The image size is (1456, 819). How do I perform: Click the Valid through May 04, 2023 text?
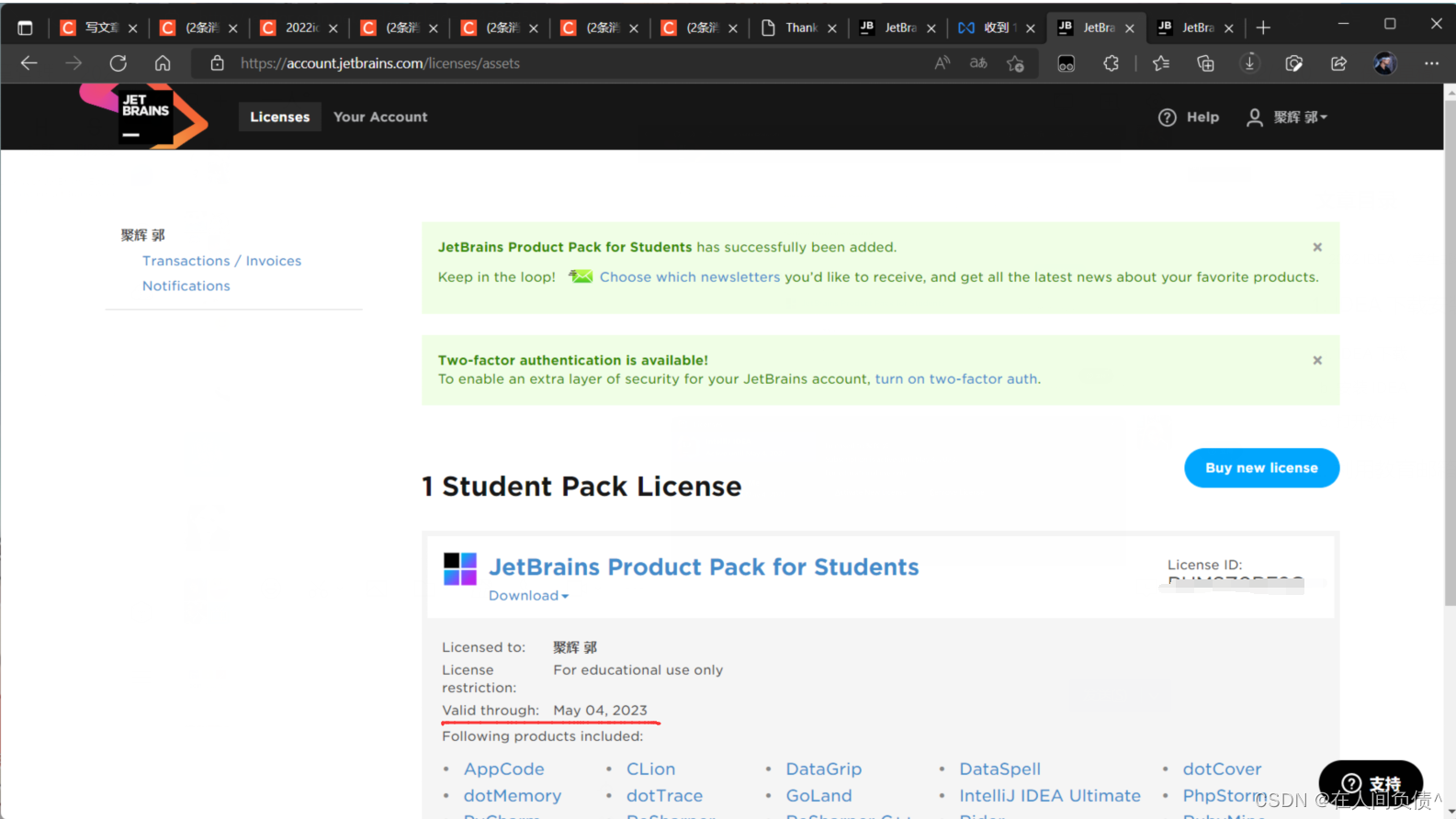pyautogui.click(x=544, y=710)
